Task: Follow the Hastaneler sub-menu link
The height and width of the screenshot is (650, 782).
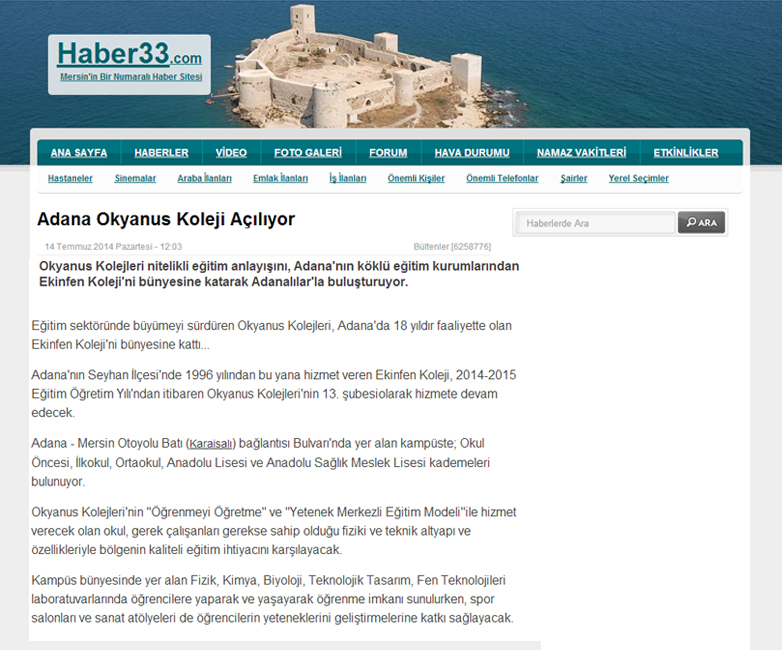Action: (70, 178)
